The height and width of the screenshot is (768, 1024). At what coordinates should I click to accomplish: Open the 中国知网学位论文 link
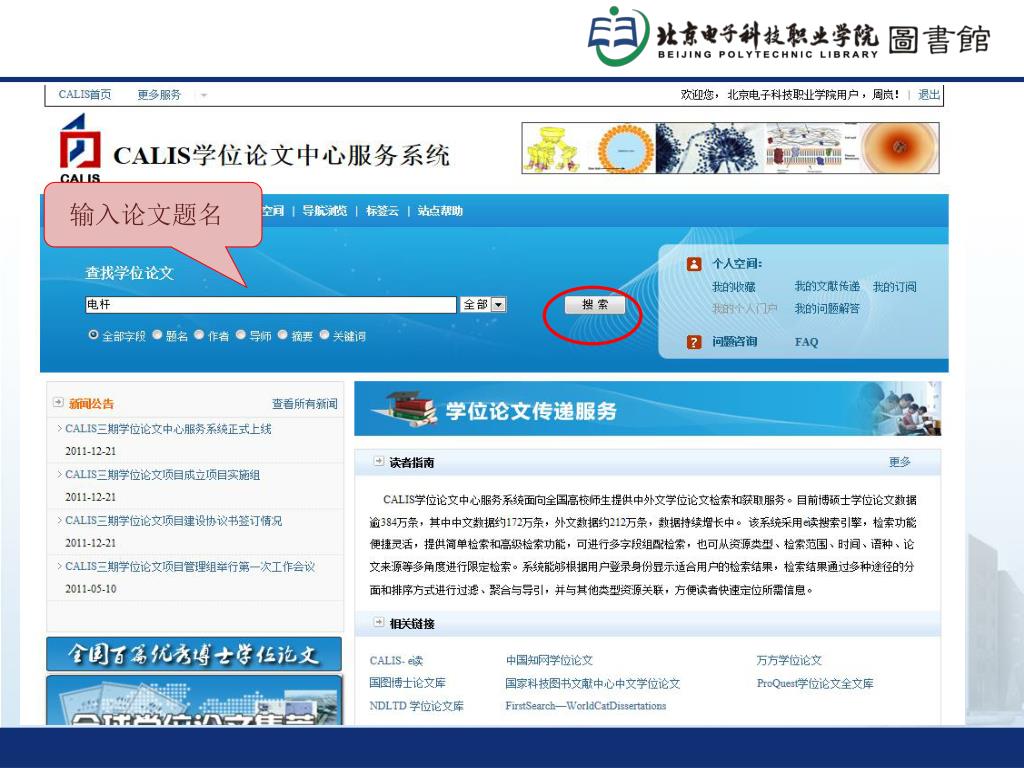549,660
